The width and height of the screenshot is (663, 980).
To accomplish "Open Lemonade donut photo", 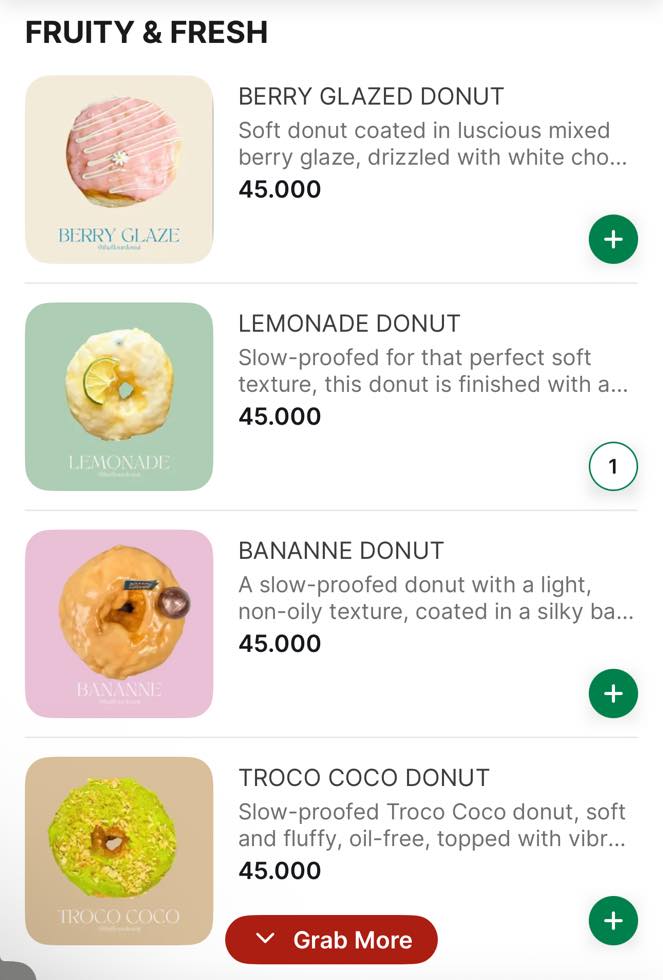I will (119, 396).
